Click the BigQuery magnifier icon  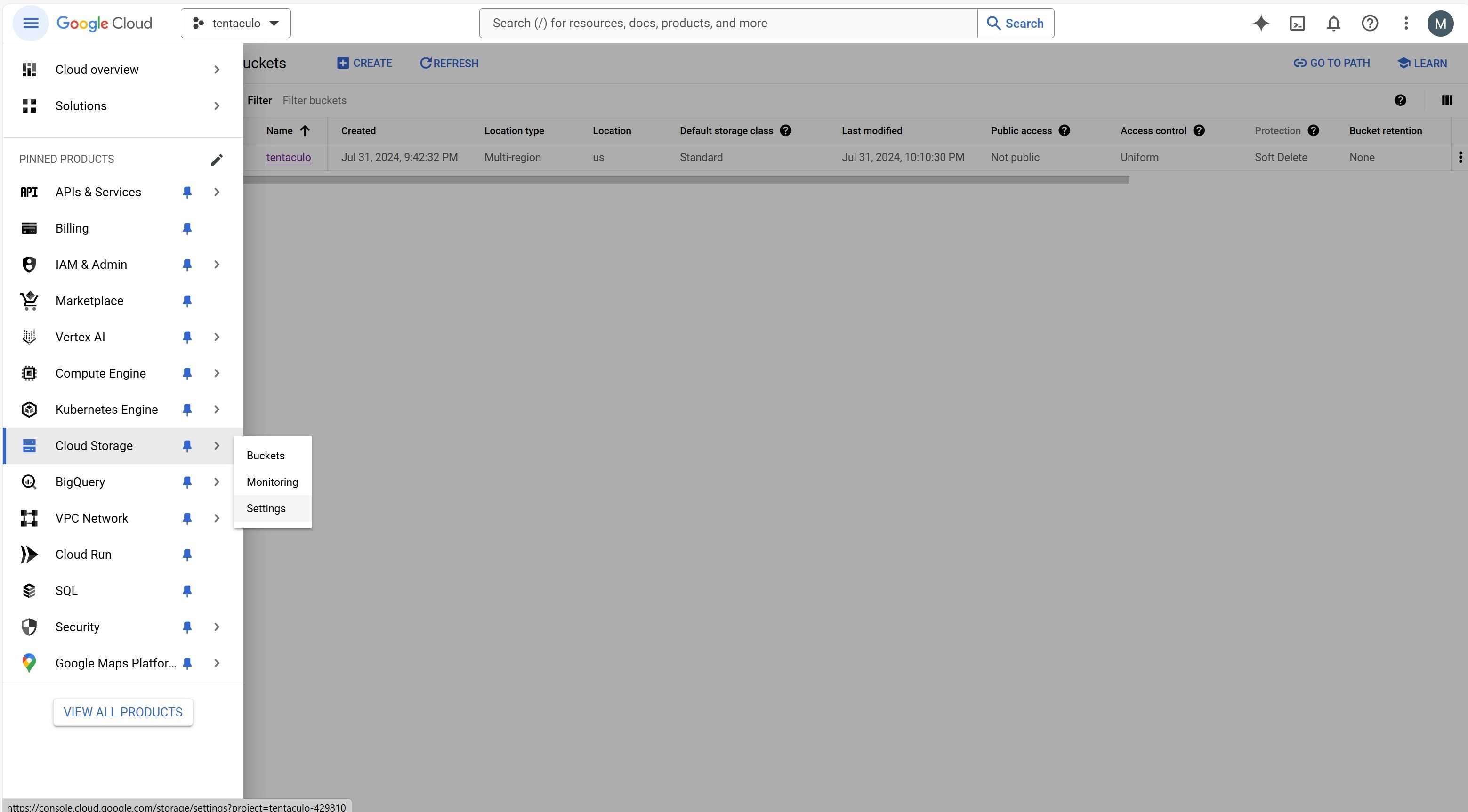[29, 482]
